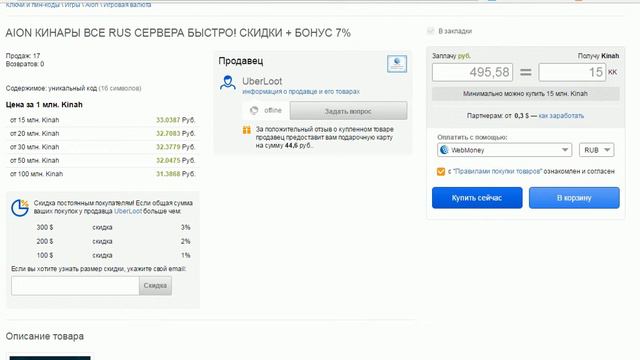Click the "от 20 млн. Kinah" price row
The height and width of the screenshot is (360, 640).
pyautogui.click(x=102, y=133)
